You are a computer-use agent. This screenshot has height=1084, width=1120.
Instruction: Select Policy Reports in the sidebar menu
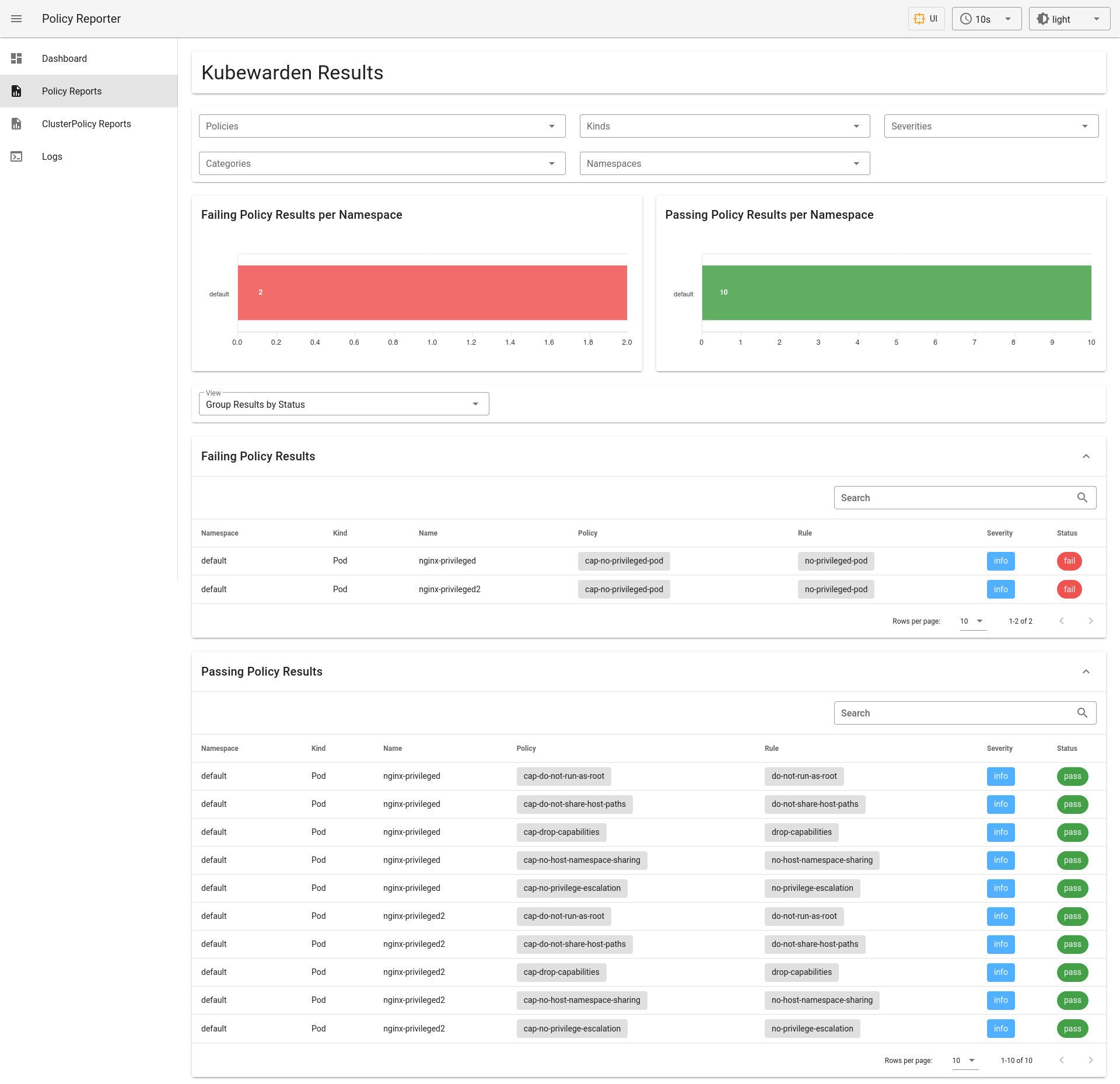71,91
